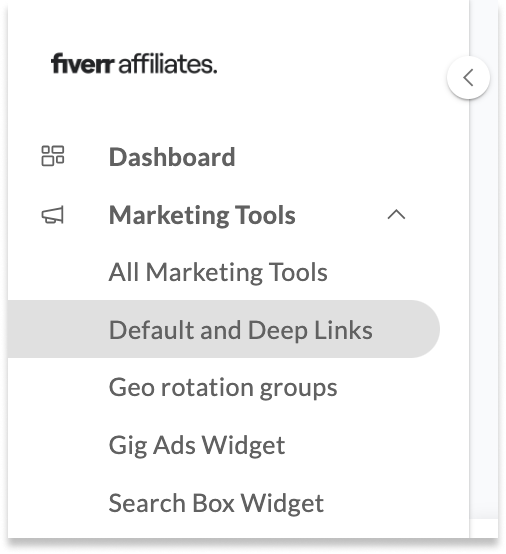The width and height of the screenshot is (506, 554).
Task: Click the word "Tools" in All Marketing Tools
Action: (298, 272)
